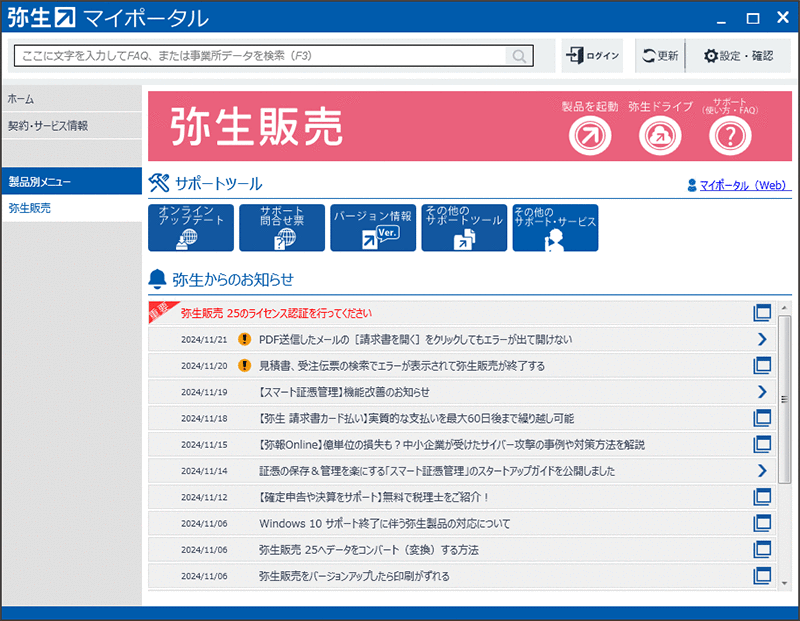Open window icon for Windows 10 support notice
The image size is (800, 621).
click(x=762, y=523)
